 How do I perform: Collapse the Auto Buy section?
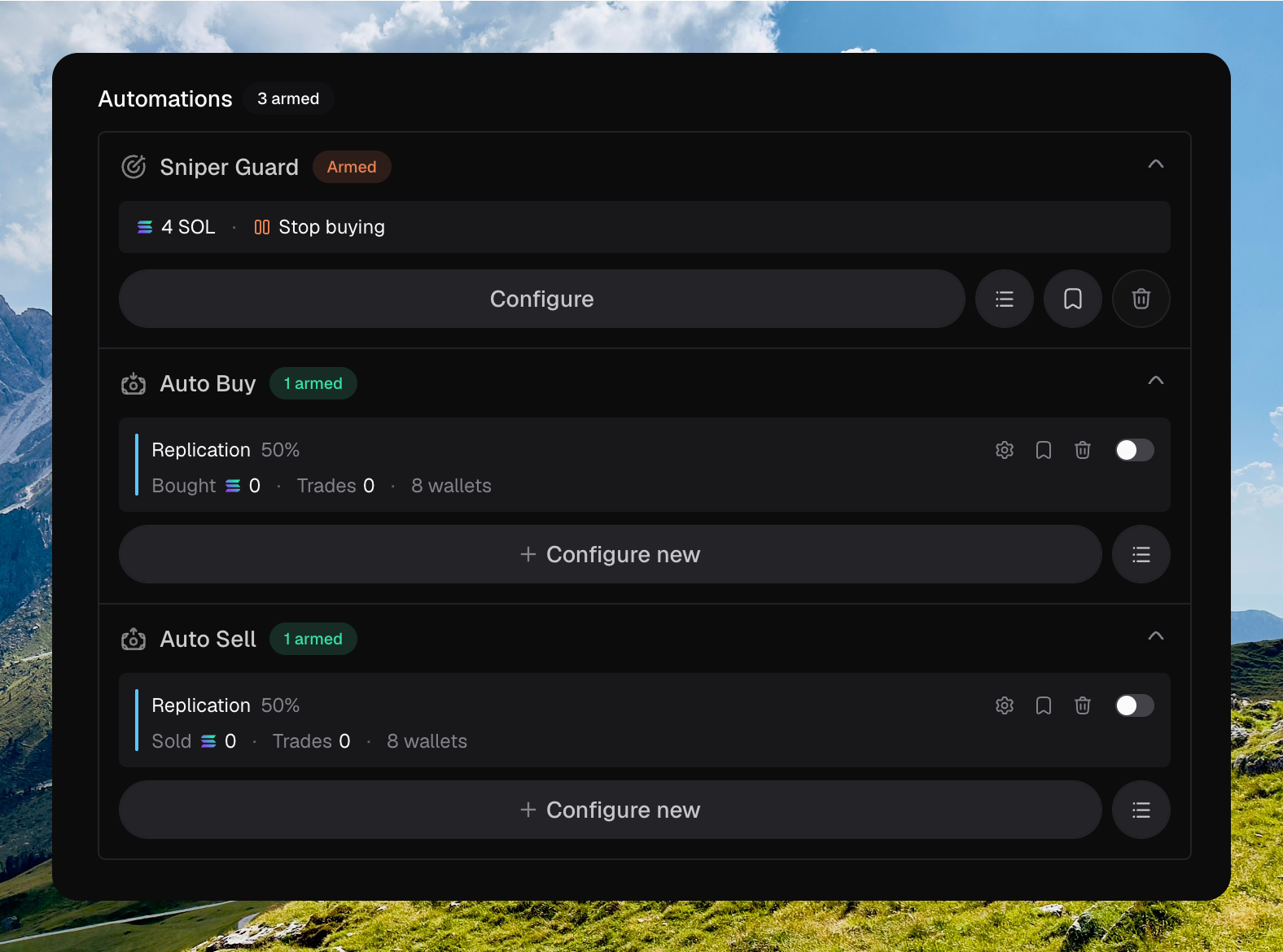click(x=1155, y=381)
